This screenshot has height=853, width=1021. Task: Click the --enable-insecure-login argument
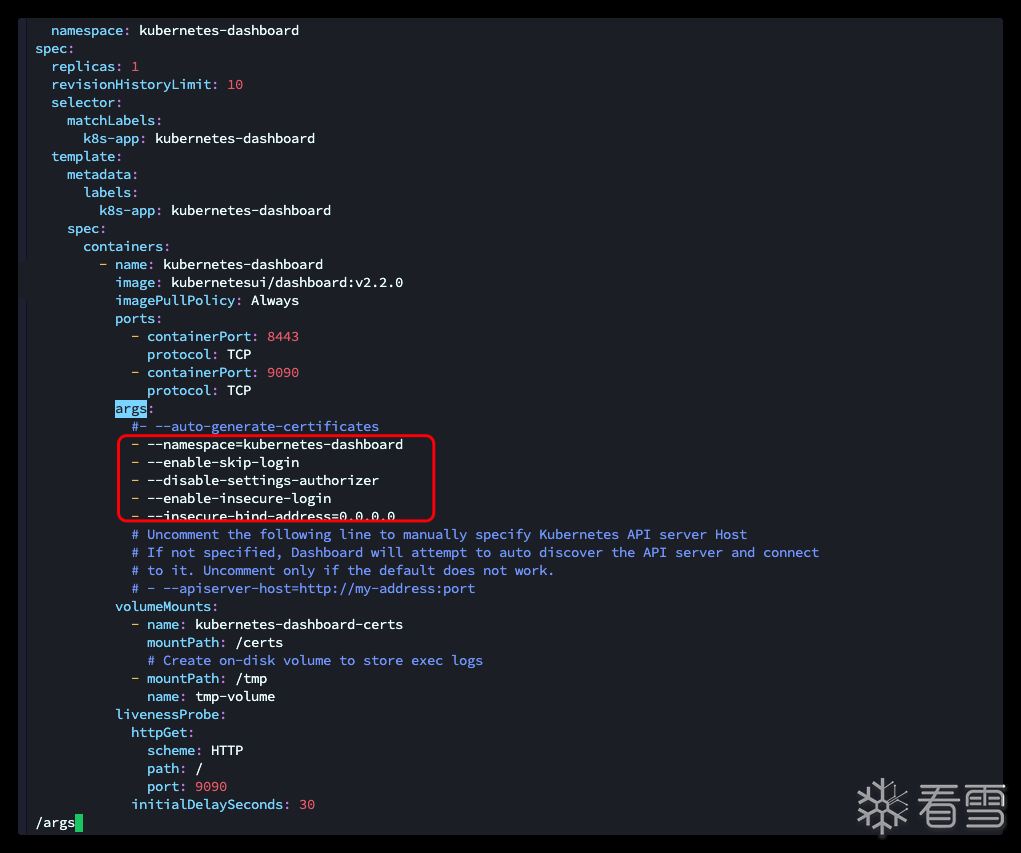[238, 498]
